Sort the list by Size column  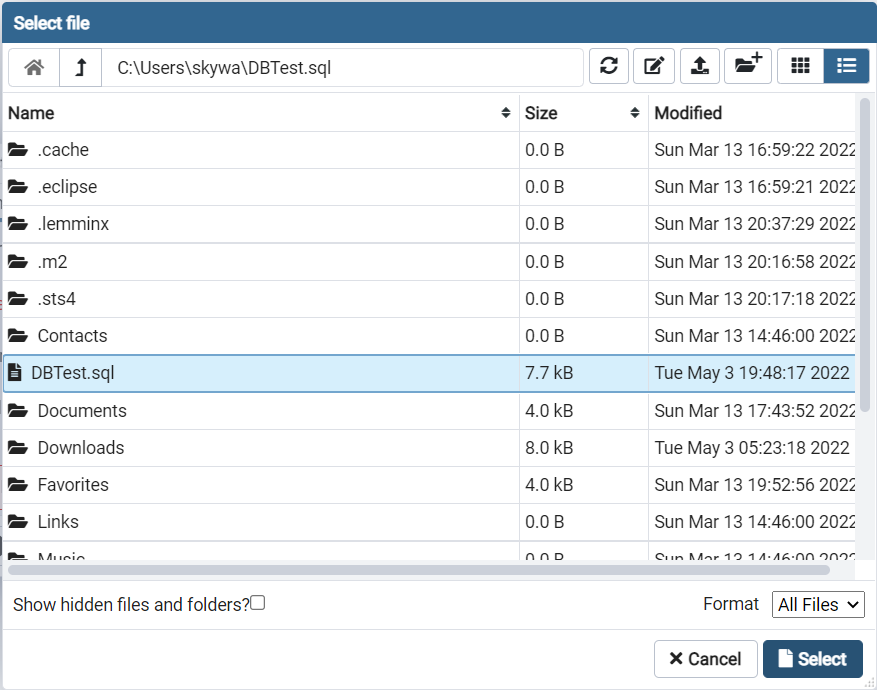(x=583, y=113)
